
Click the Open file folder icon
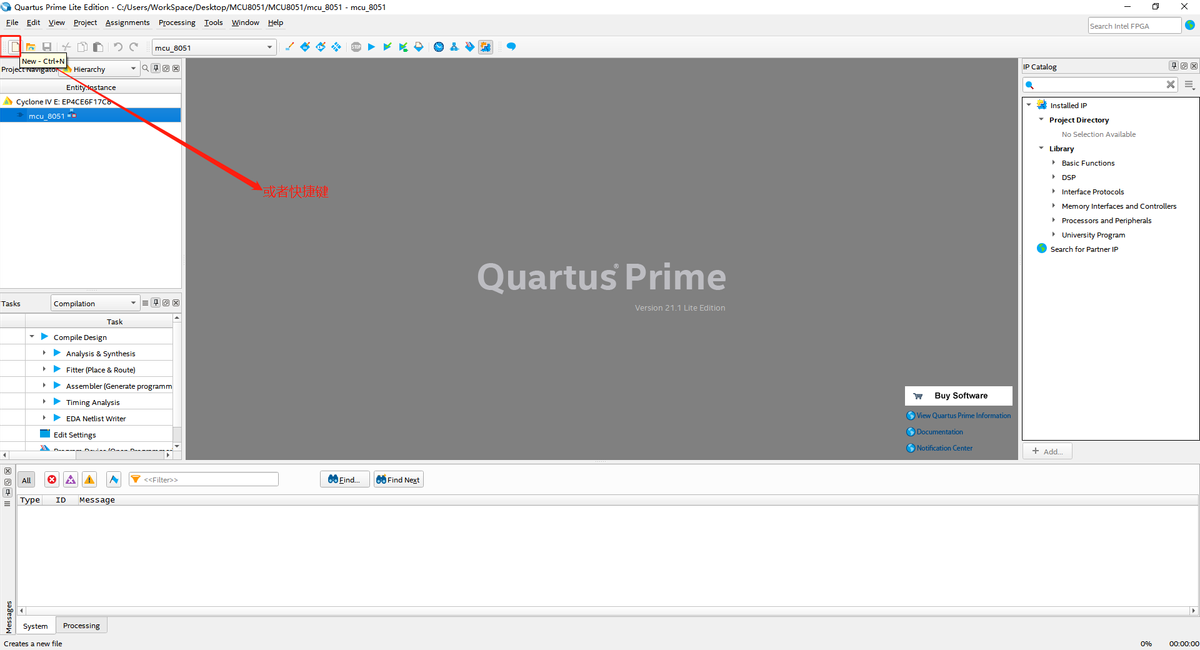click(x=30, y=47)
